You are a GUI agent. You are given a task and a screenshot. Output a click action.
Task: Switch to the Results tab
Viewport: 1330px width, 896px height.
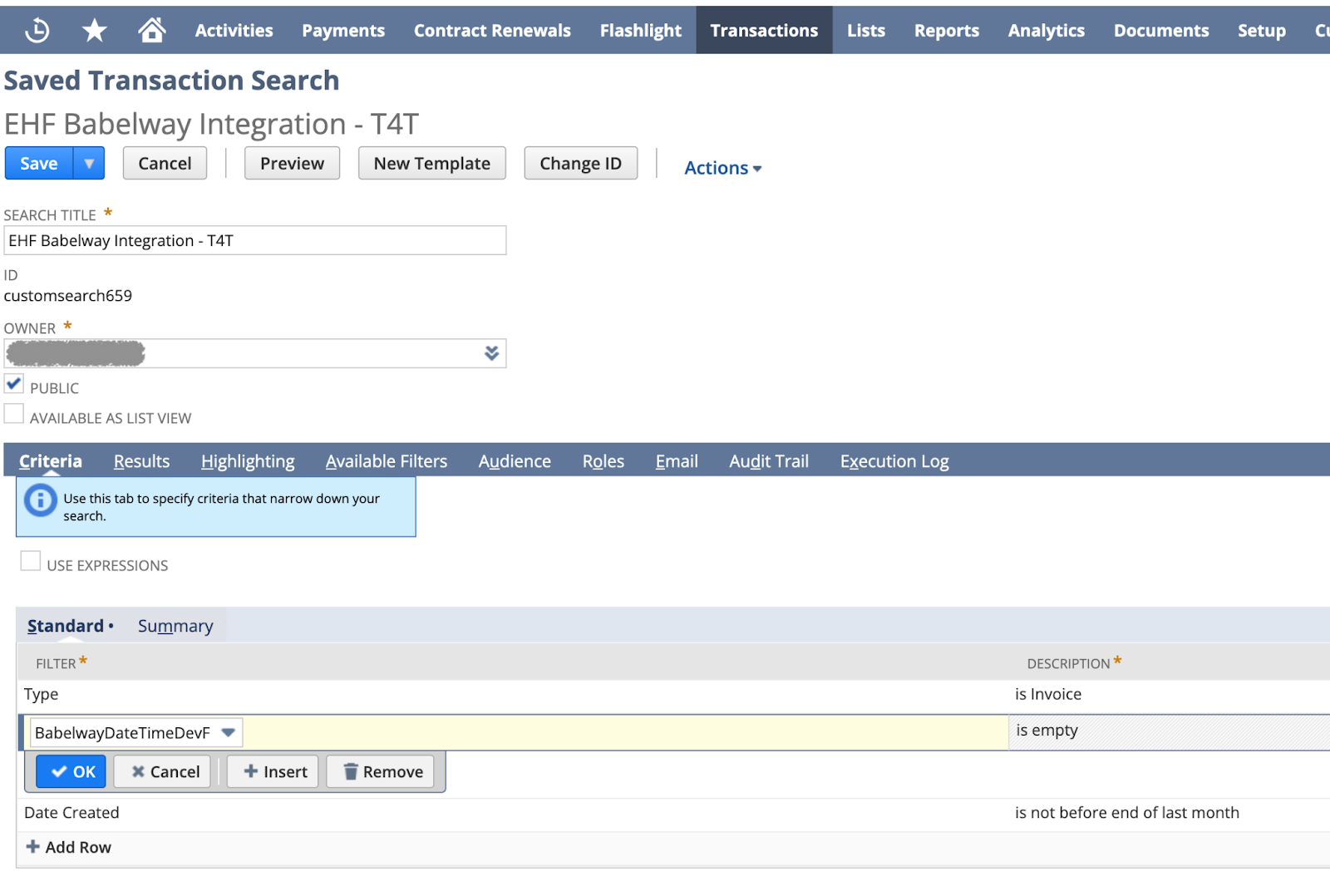141,461
